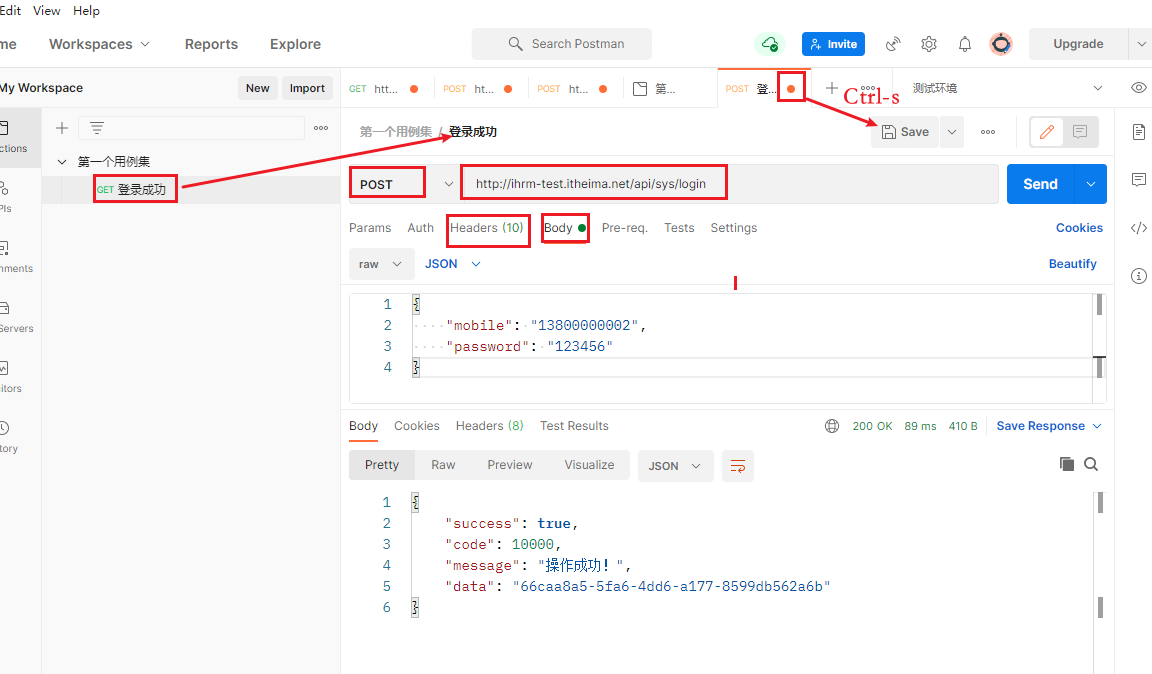This screenshot has height=674, width=1152.
Task: Open sidebar more options ellipsis
Action: 321,128
